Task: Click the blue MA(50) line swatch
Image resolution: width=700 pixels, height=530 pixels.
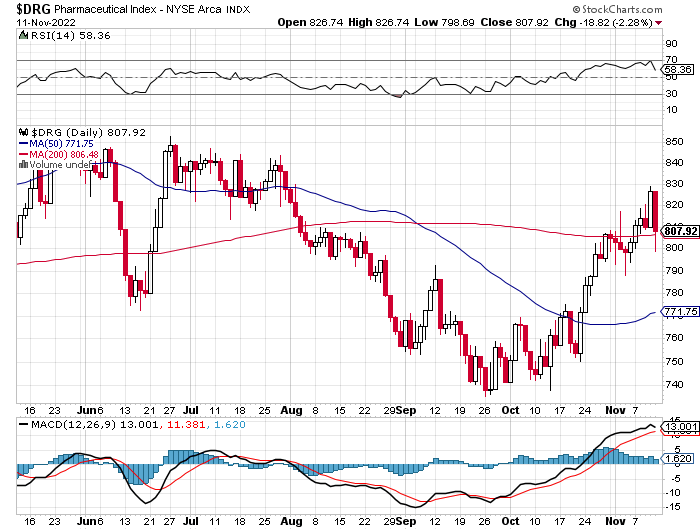Action: point(22,143)
